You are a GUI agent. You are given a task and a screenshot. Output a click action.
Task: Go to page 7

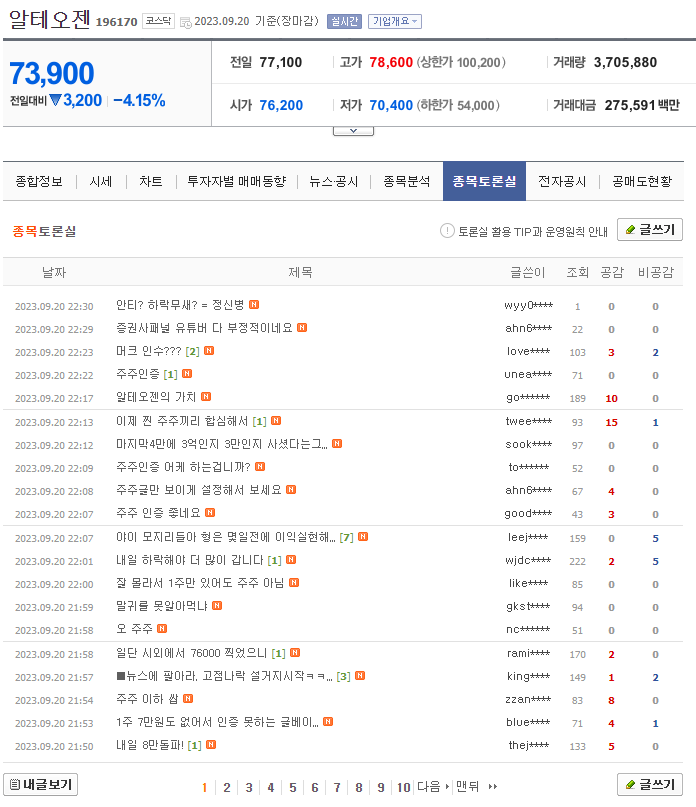tap(337, 787)
